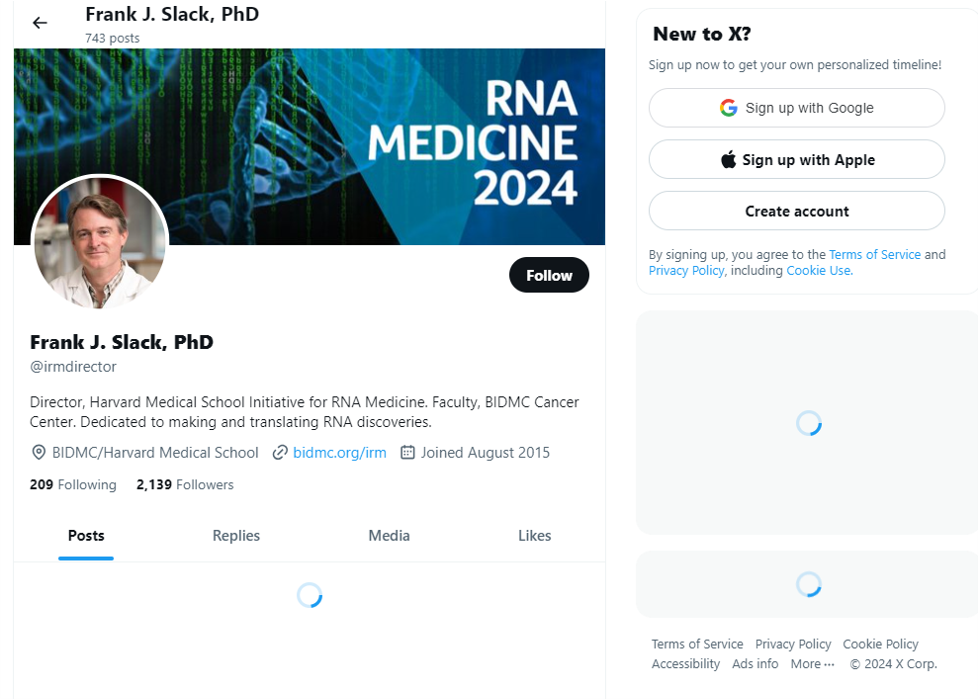Open the Privacy Policy footer link
Screen dimensions: 978x699
pos(793,644)
